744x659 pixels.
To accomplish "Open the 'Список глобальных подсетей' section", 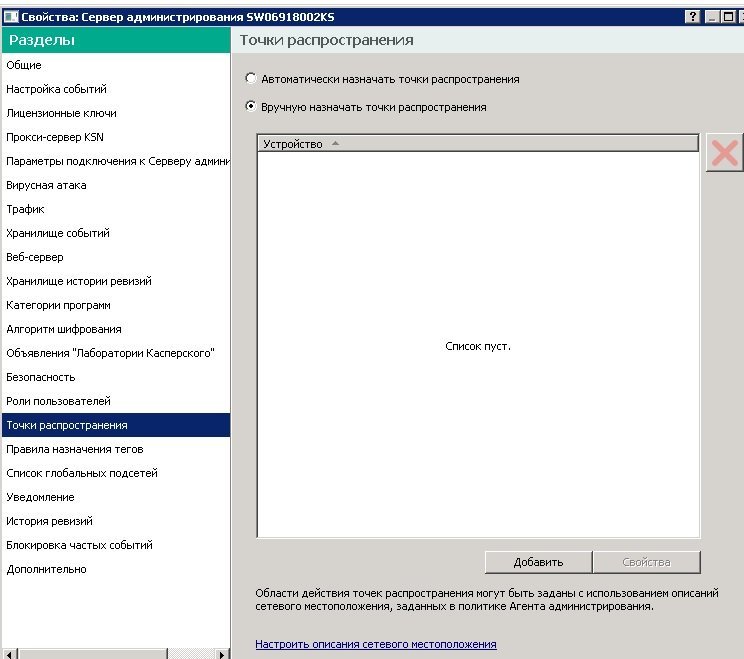I will coord(116,473).
